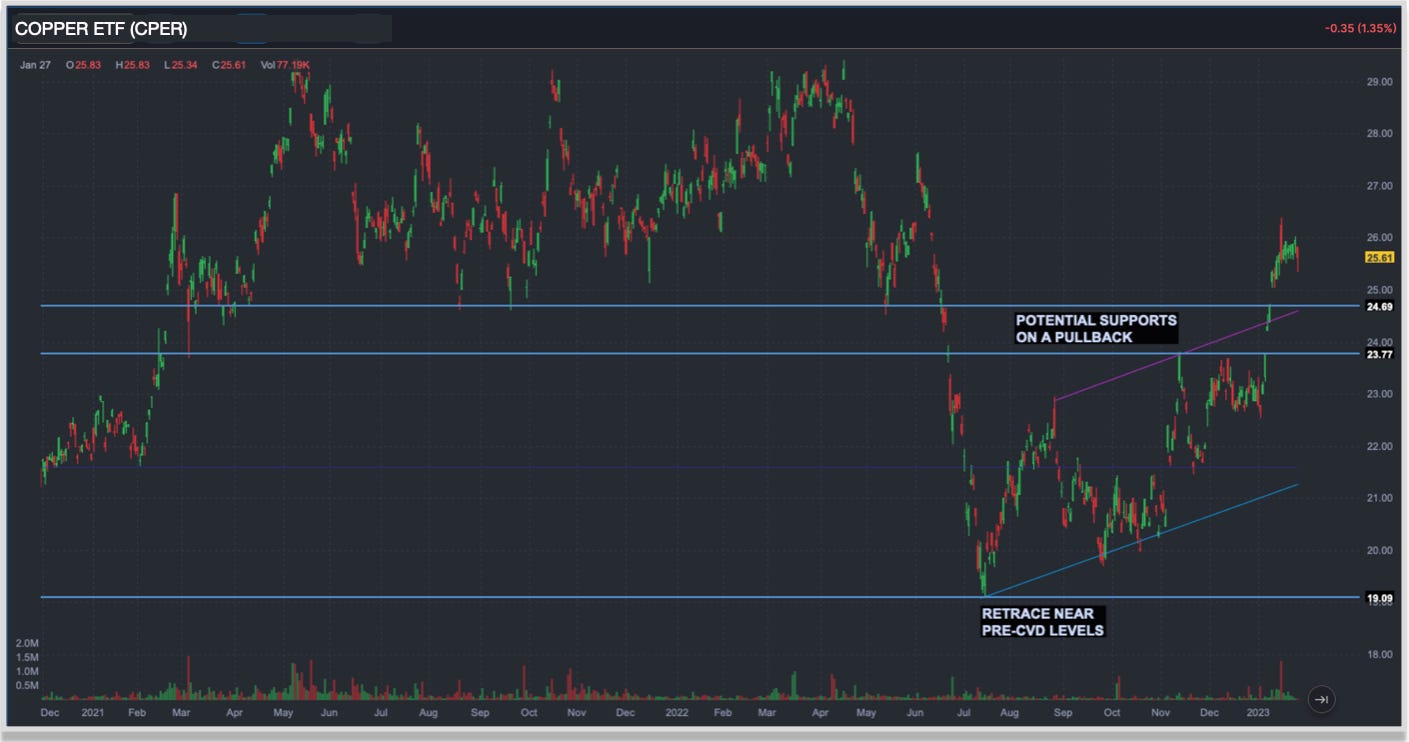Select the COPPER ETF (CPER) title
This screenshot has height=742, width=1409.
click(101, 29)
